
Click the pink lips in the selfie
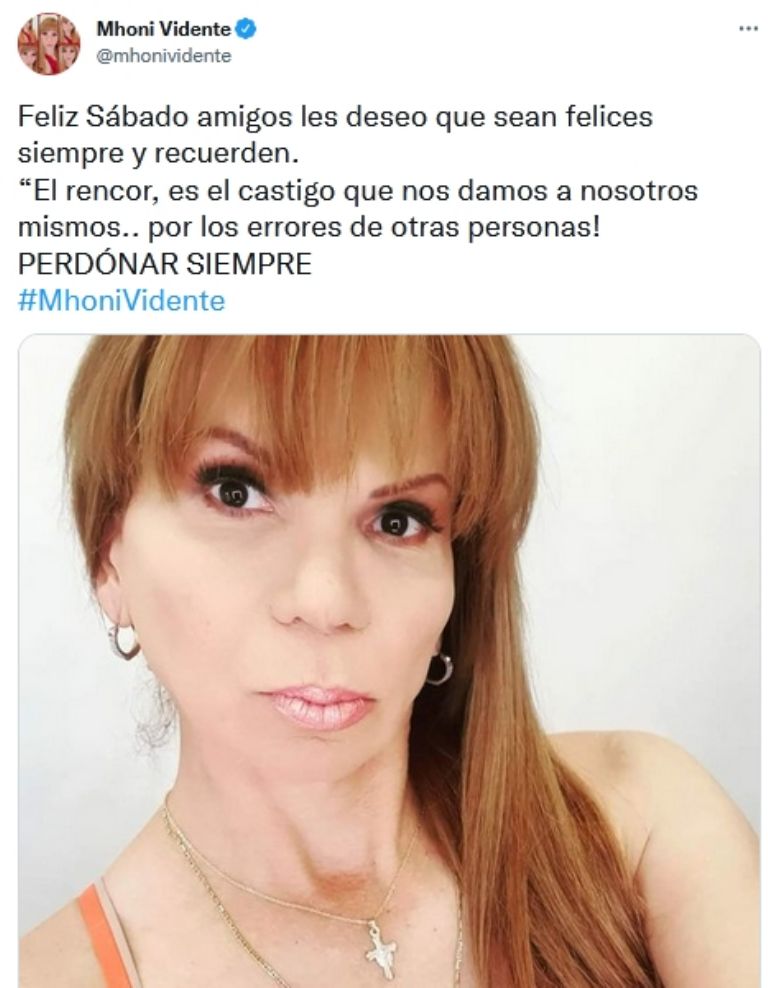[319, 708]
